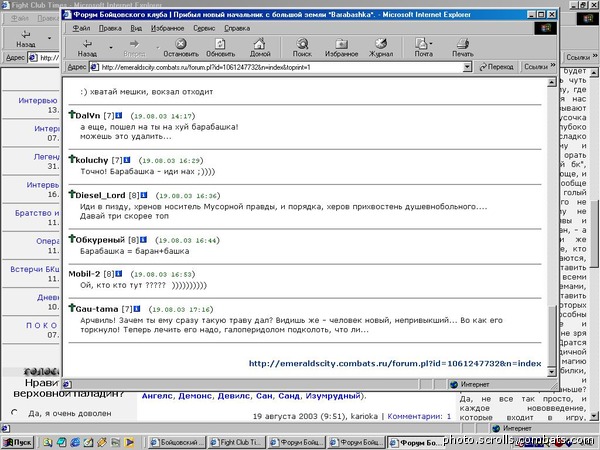This screenshot has height=450, width=600.
Task: Open the Избранное menu
Action: (167, 28)
